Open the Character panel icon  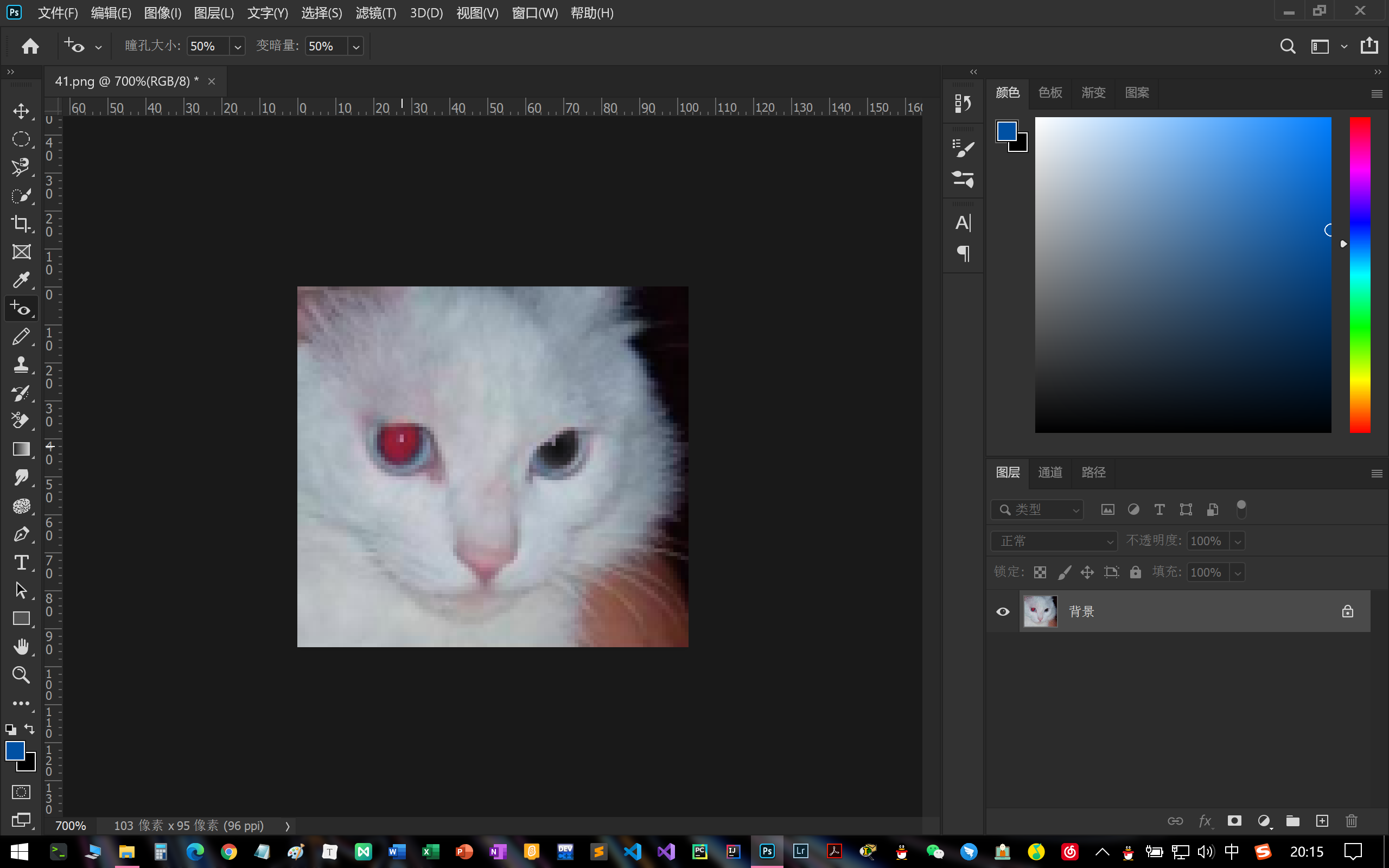pos(963,223)
